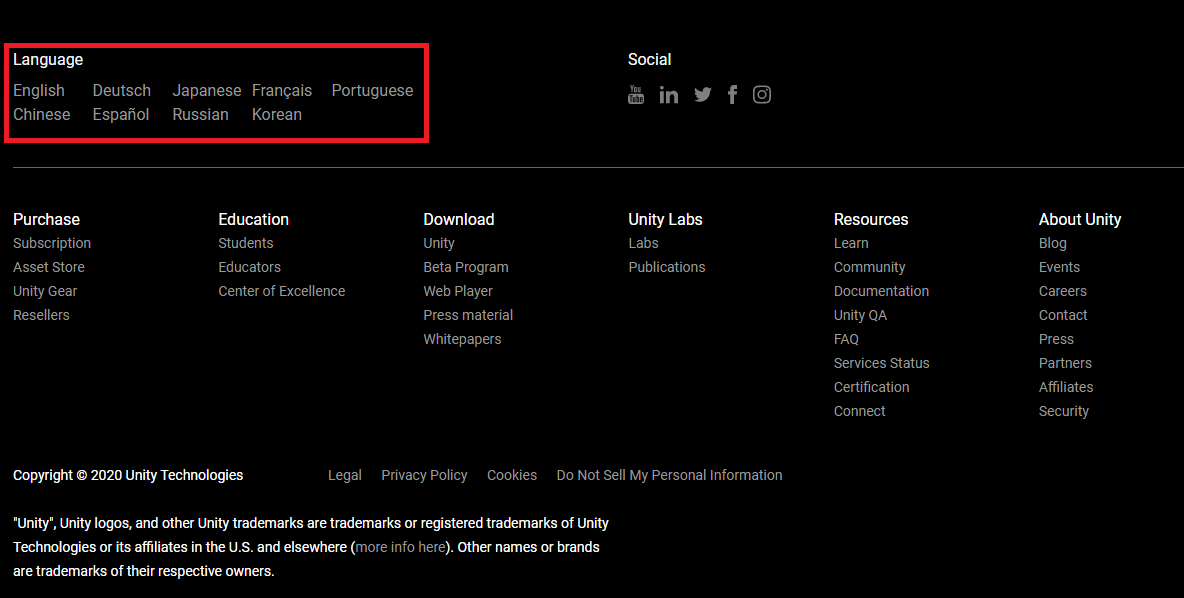
Task: Go to Events link
Action: 1059,267
